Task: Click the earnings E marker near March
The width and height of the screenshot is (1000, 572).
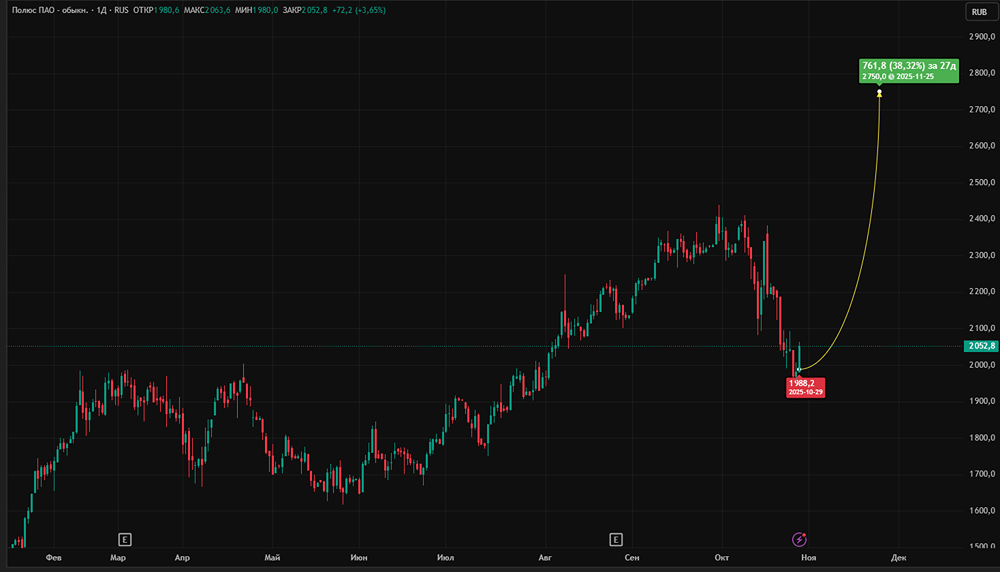Action: coord(125,540)
